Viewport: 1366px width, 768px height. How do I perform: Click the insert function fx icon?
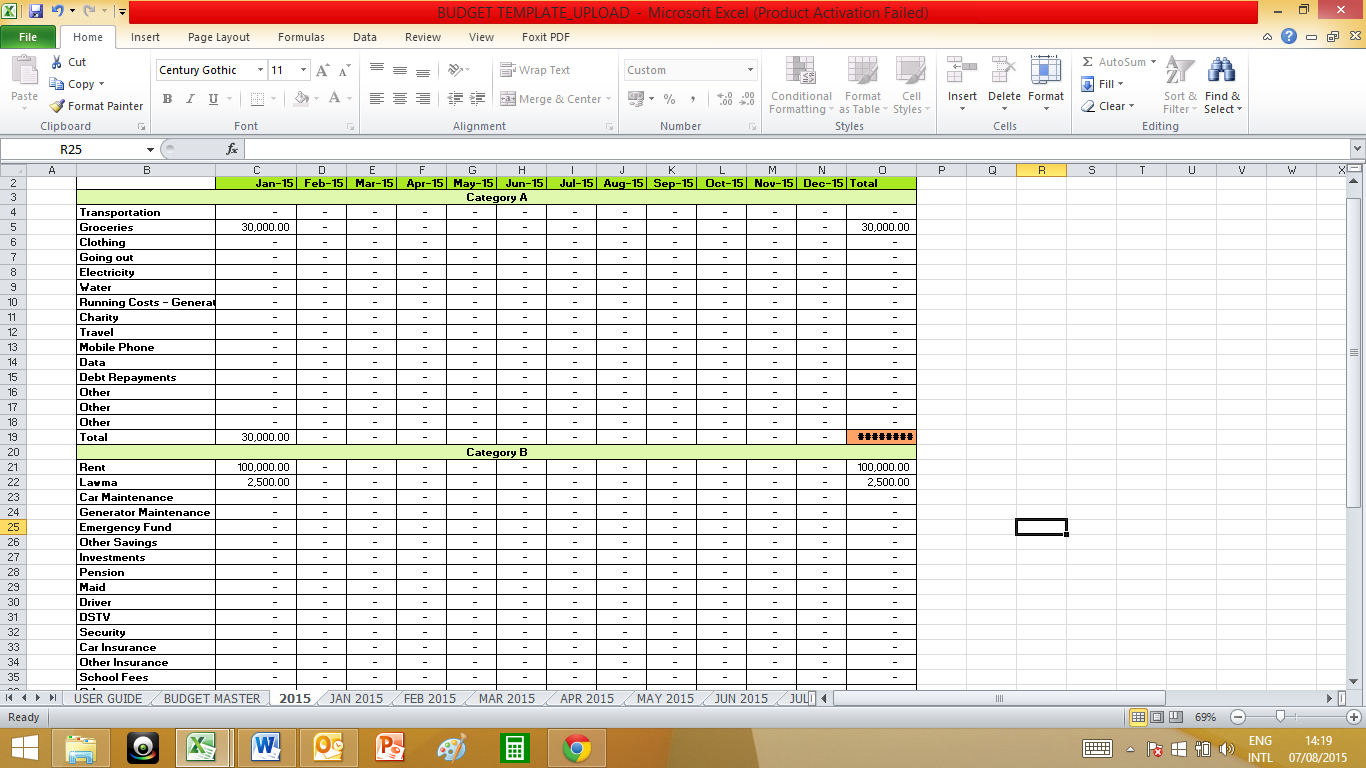pyautogui.click(x=232, y=149)
